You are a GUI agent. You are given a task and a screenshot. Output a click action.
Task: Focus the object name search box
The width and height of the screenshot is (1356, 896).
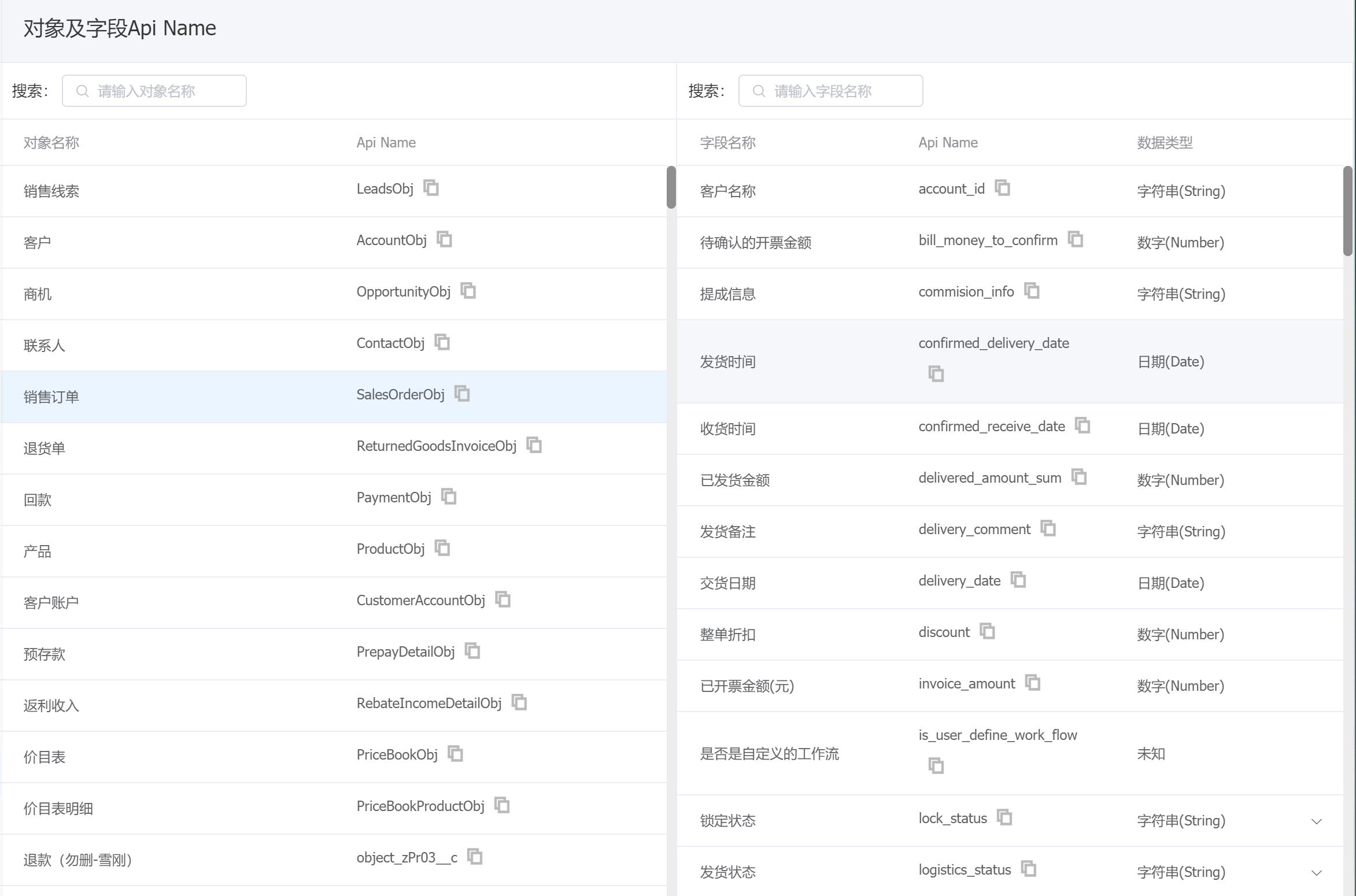click(154, 91)
